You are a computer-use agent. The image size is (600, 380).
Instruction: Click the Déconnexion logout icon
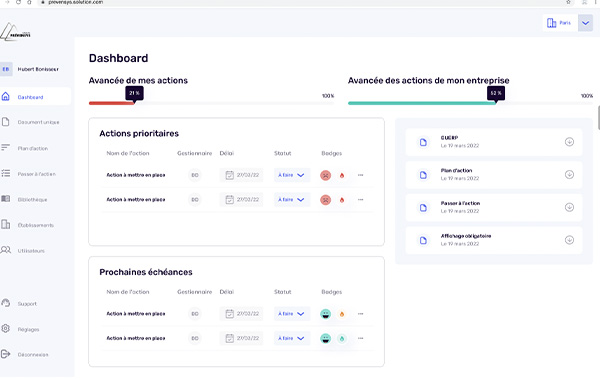tap(5, 354)
